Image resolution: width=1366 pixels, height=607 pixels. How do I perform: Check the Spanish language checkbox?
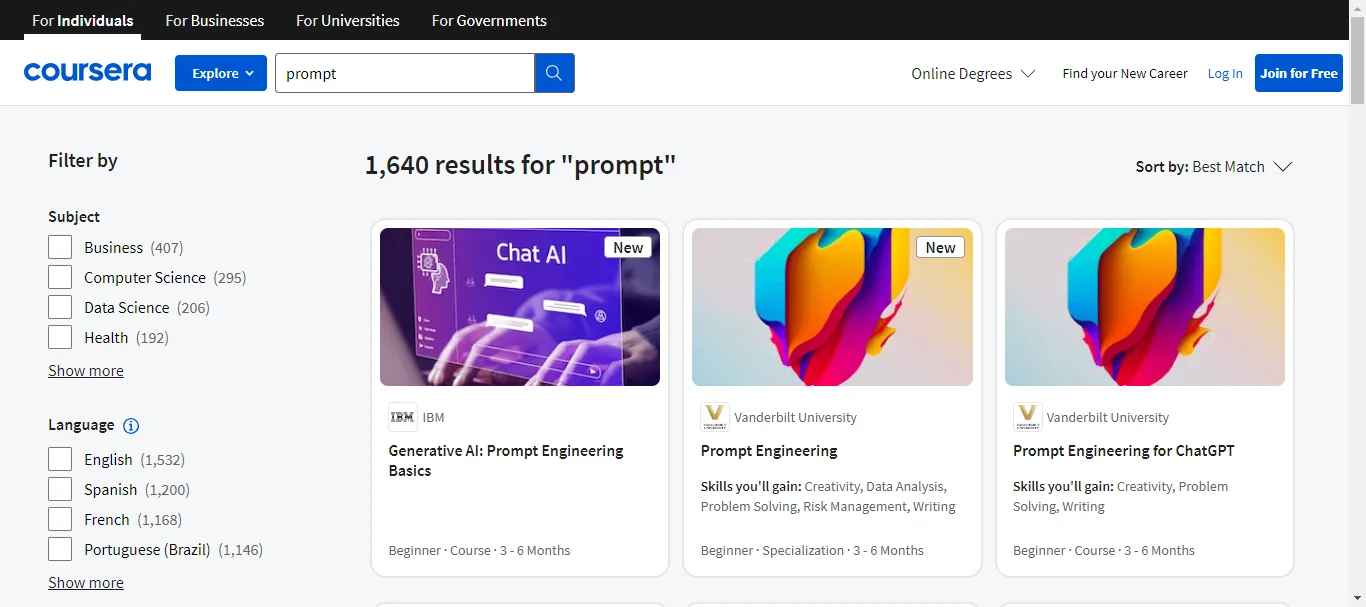tap(59, 489)
